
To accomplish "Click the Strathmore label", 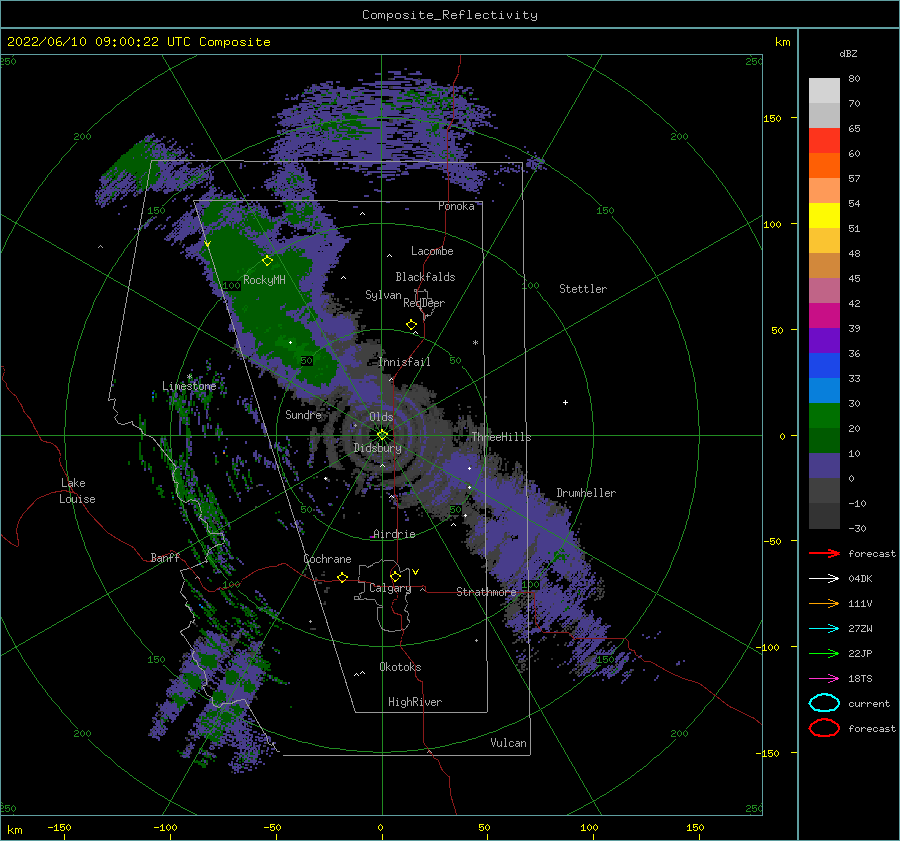I will pyautogui.click(x=486, y=592).
